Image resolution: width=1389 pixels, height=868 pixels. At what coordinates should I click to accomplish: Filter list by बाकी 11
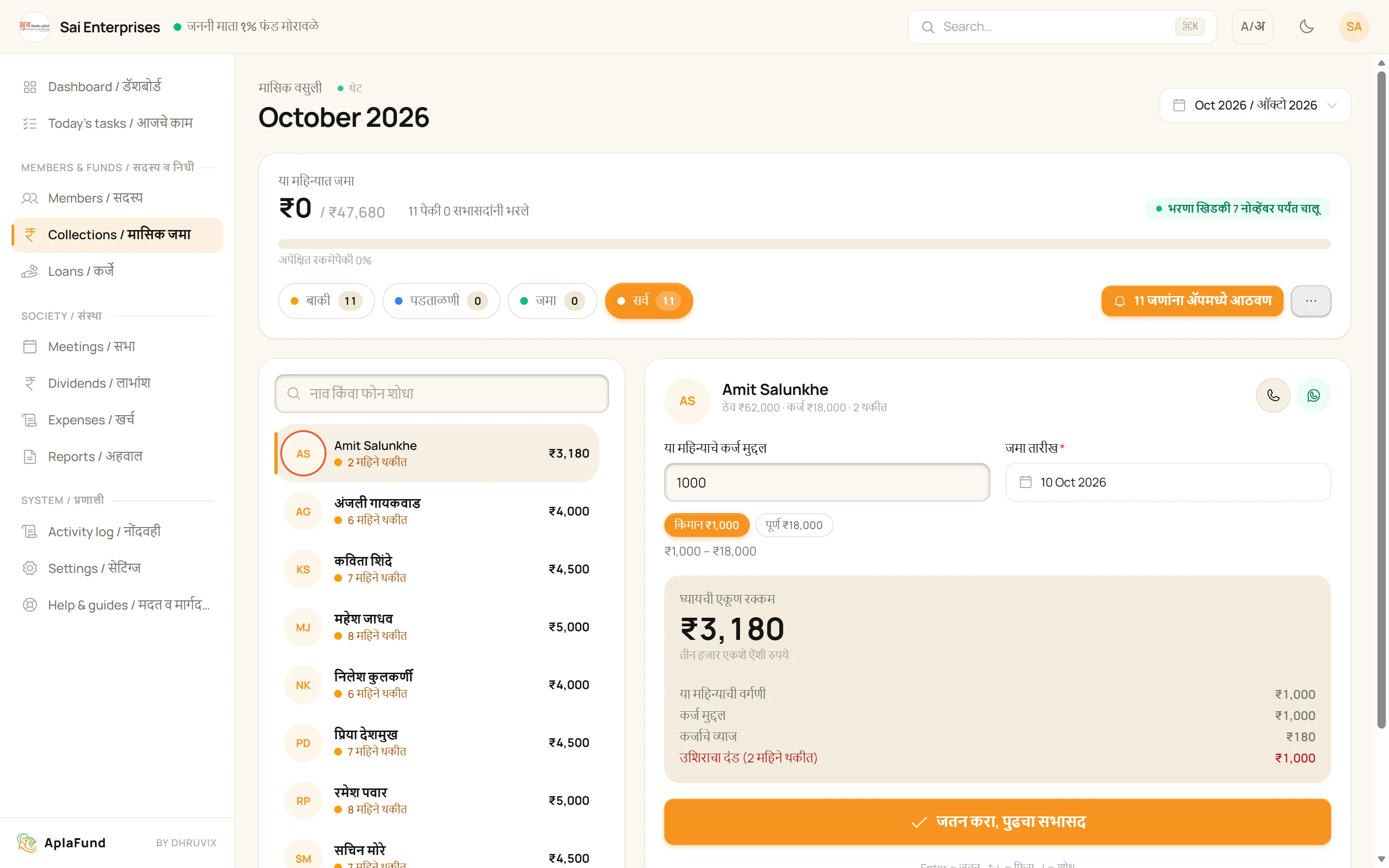click(326, 301)
